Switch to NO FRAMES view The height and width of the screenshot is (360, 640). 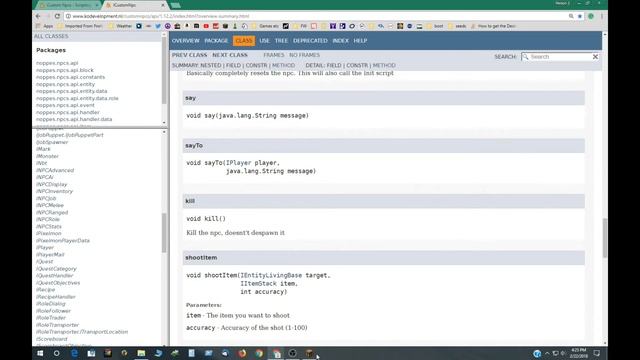[x=304, y=55]
